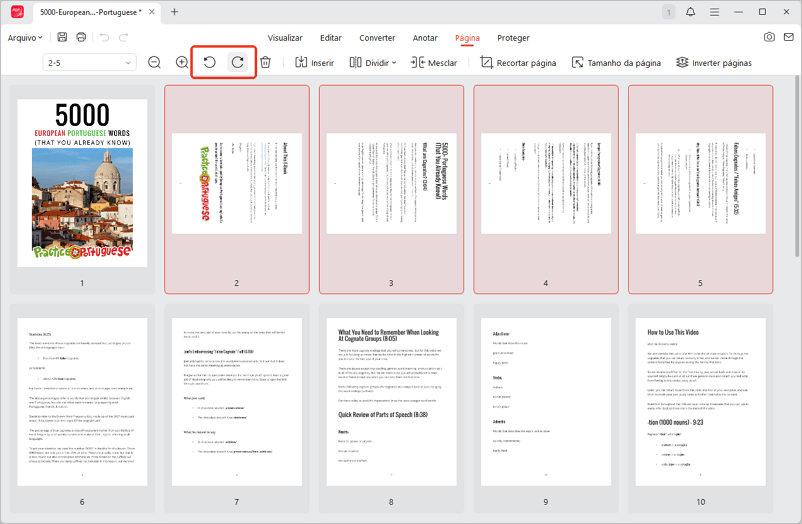Click Tamanho da página button

click(616, 62)
